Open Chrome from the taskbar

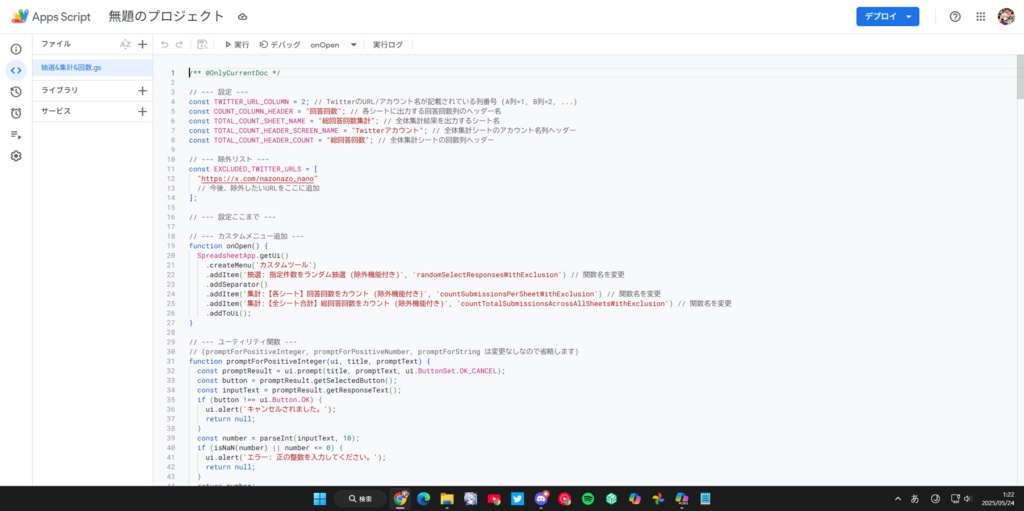(x=401, y=499)
